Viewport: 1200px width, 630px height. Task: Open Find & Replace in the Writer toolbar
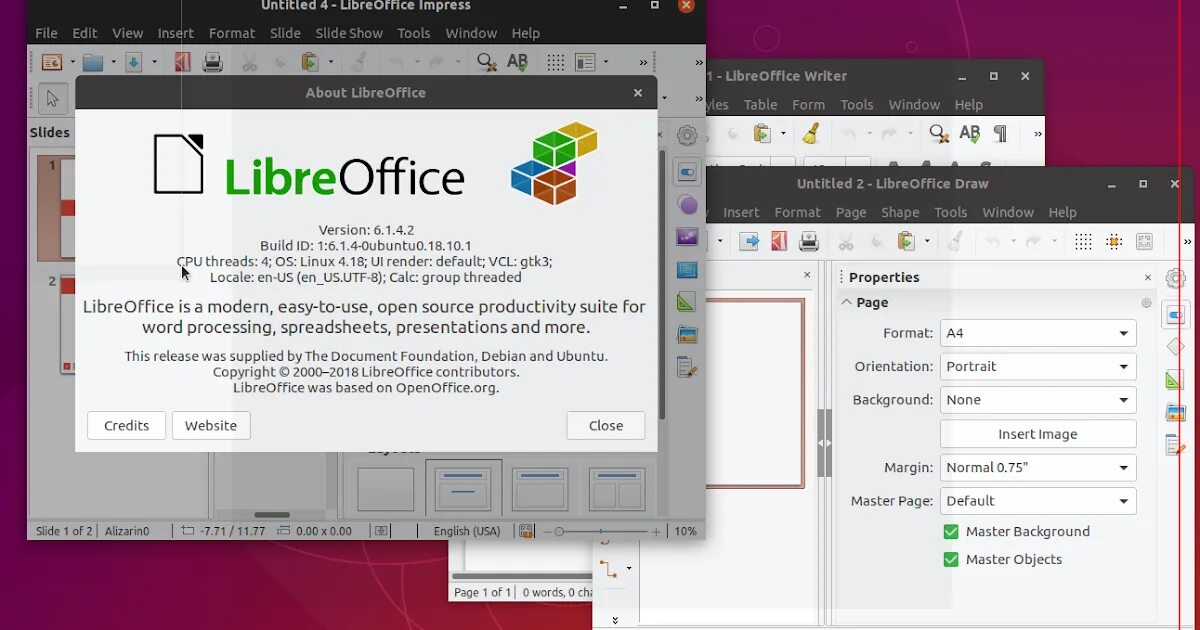pos(939,133)
